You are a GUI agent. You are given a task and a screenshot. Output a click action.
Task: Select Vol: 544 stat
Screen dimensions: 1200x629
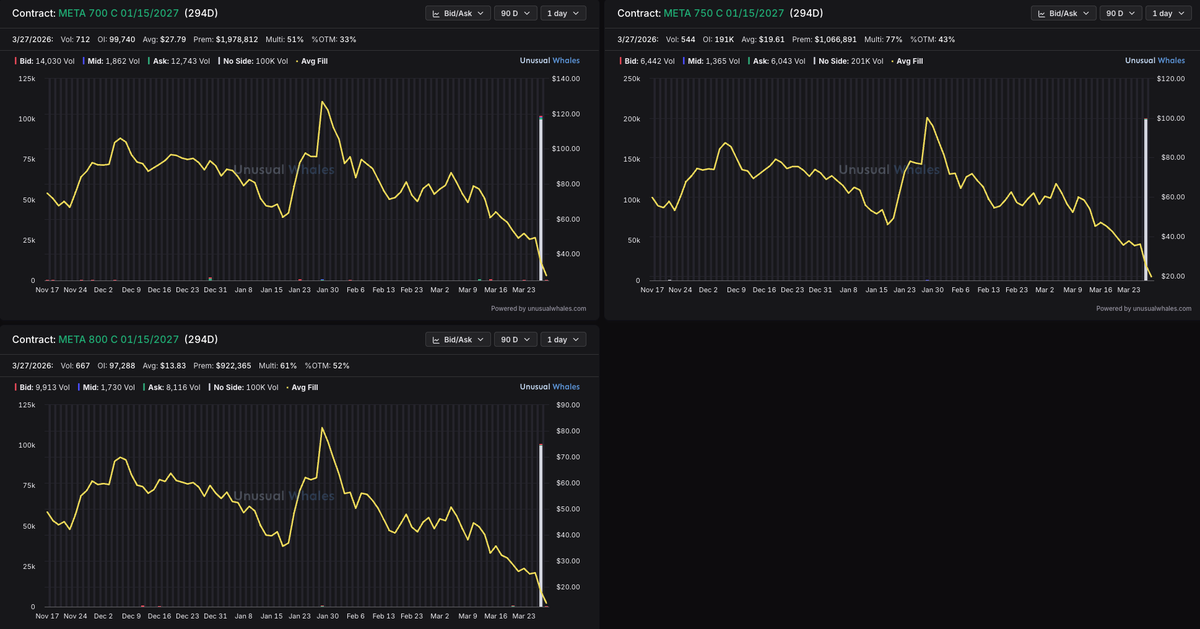(x=679, y=39)
